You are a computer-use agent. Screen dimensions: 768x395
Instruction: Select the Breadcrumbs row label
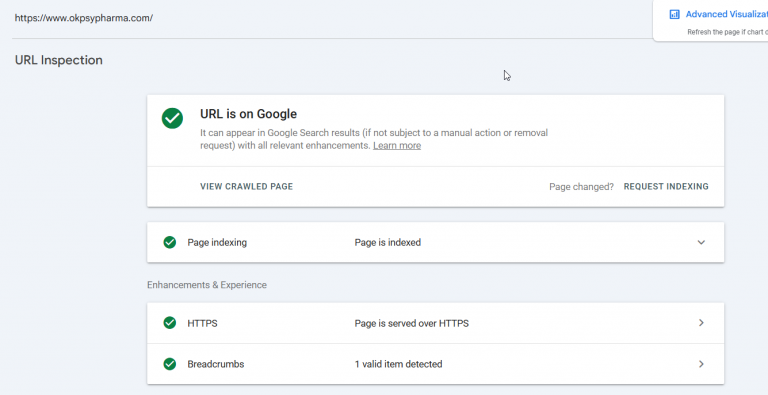click(x=216, y=364)
